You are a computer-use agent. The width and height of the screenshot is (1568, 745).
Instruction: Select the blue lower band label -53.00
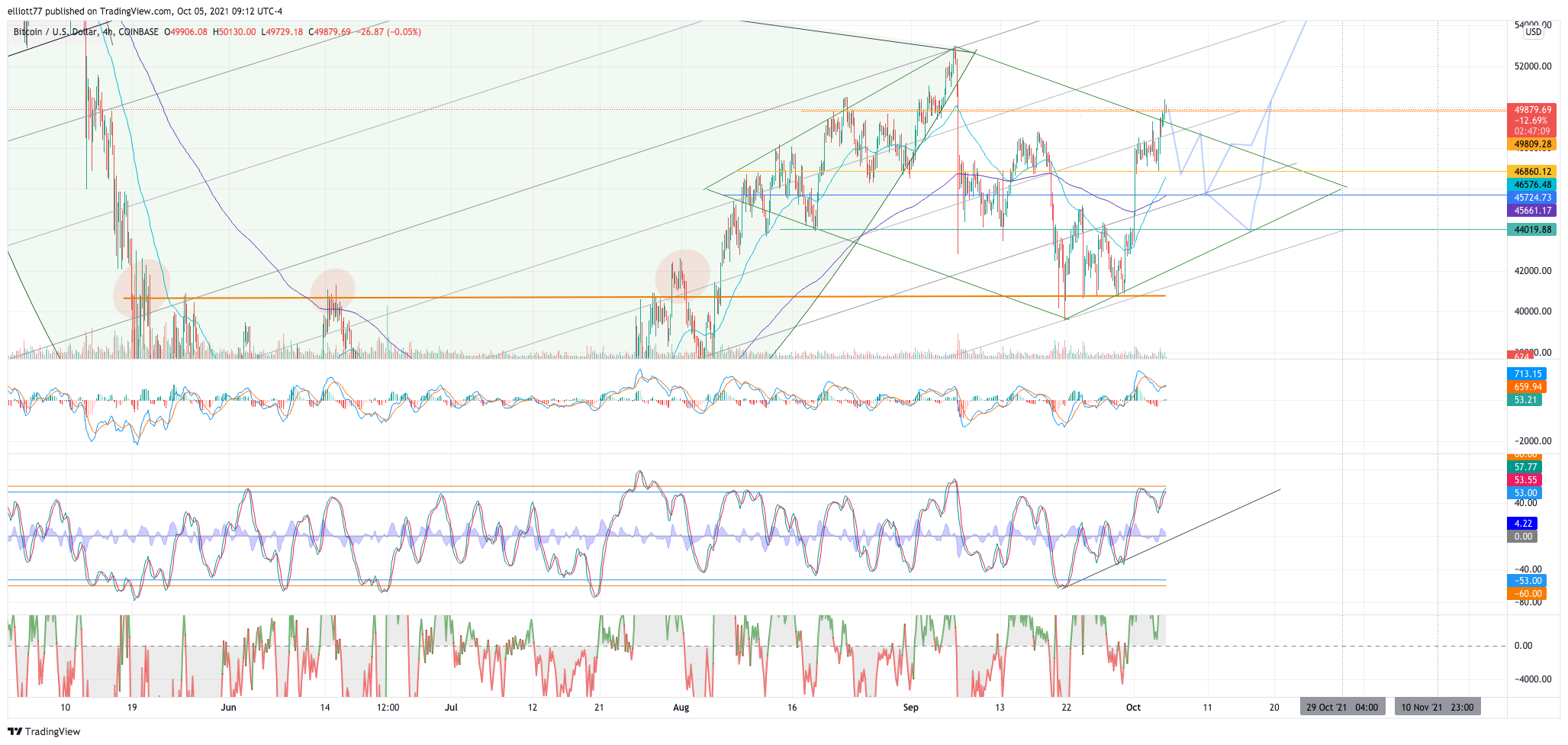tap(1528, 581)
